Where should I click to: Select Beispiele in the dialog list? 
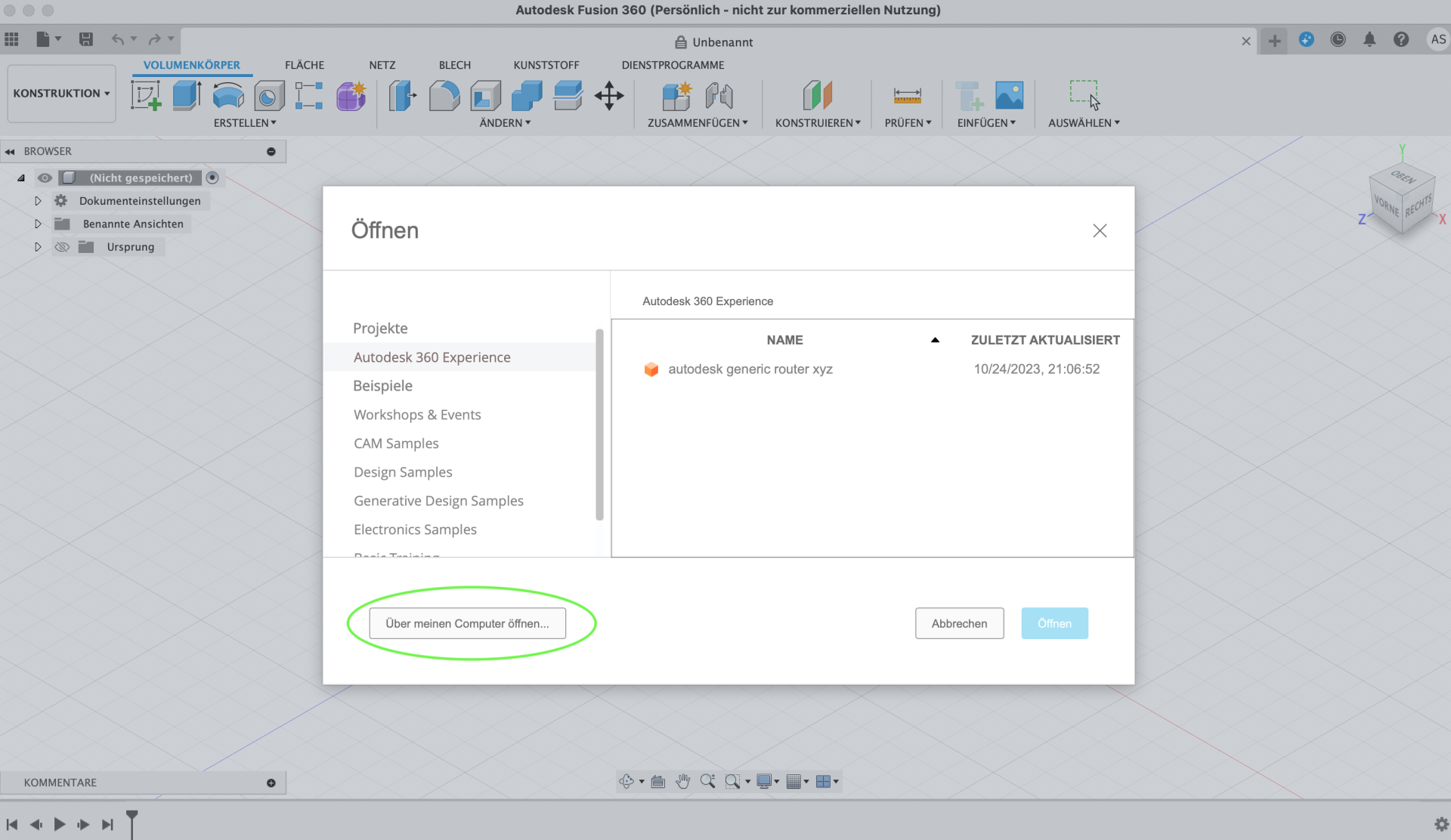coord(383,385)
